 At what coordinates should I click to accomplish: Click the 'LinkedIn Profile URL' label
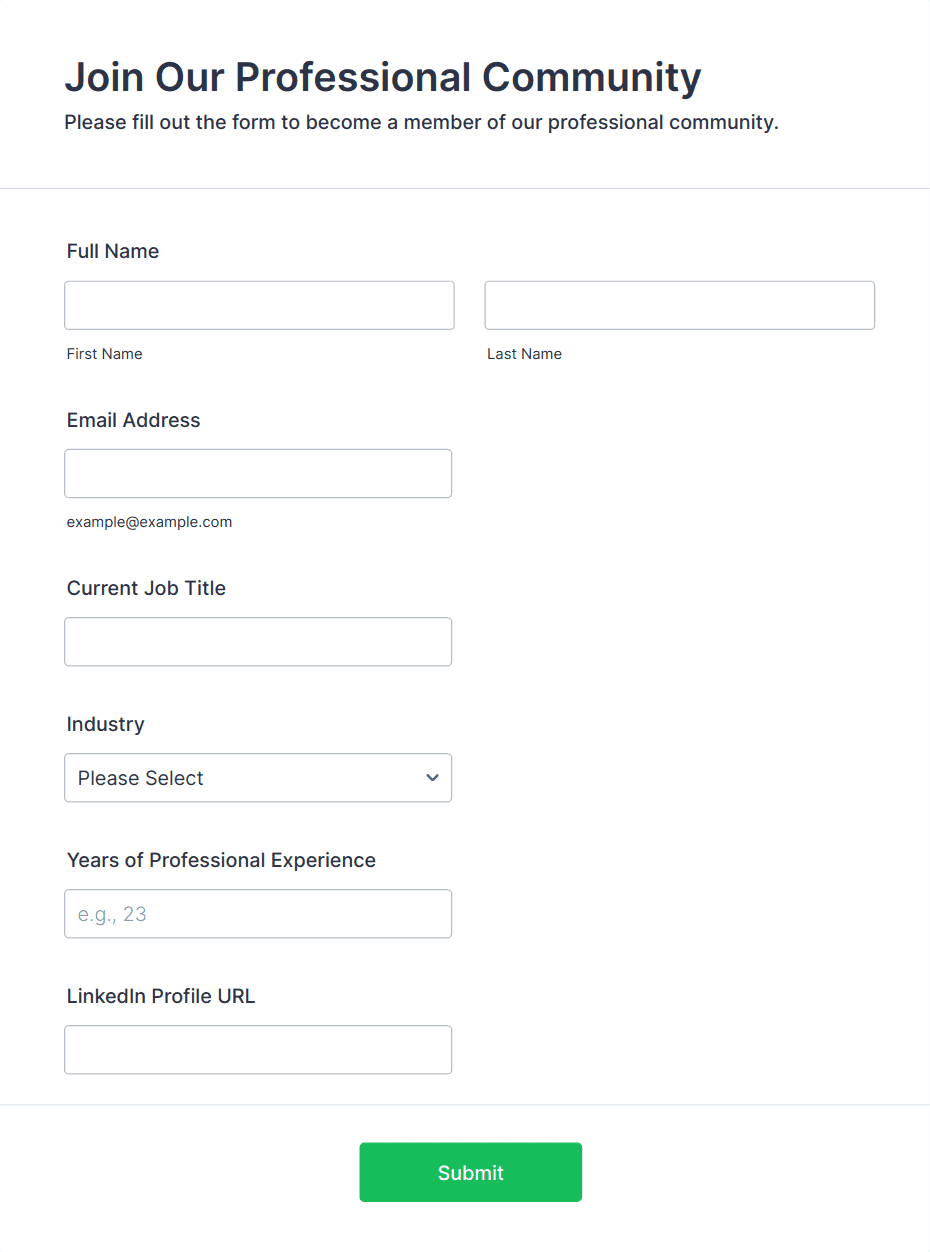point(161,996)
